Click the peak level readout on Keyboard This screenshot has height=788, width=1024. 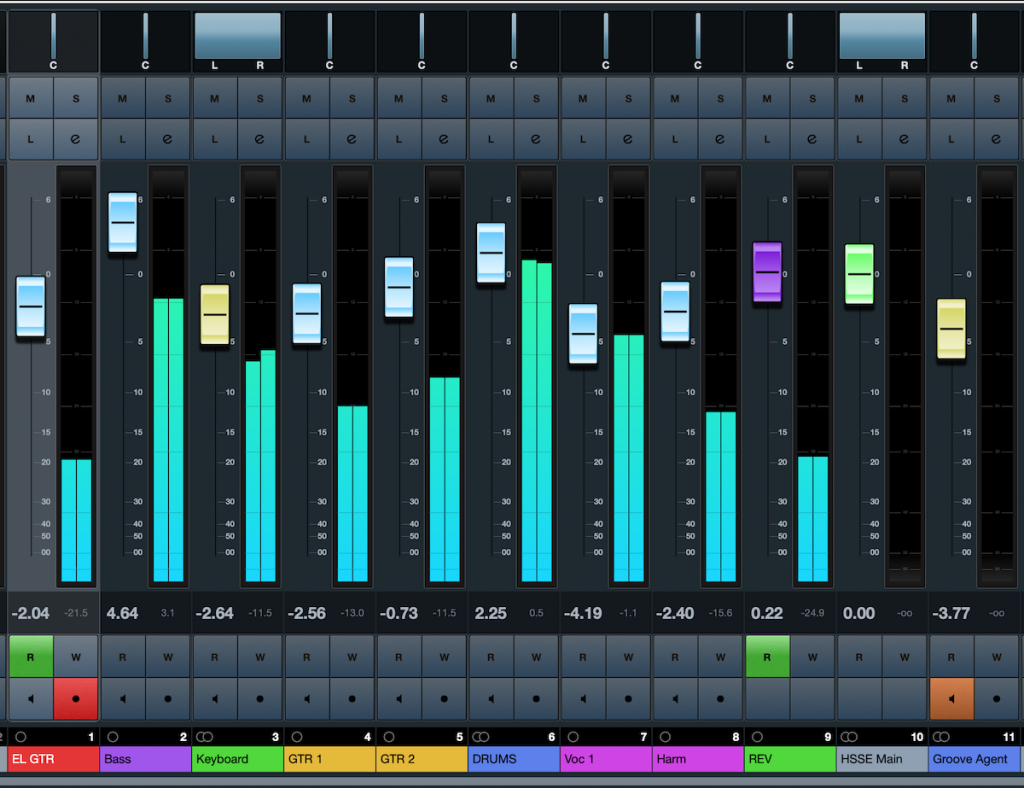click(262, 613)
